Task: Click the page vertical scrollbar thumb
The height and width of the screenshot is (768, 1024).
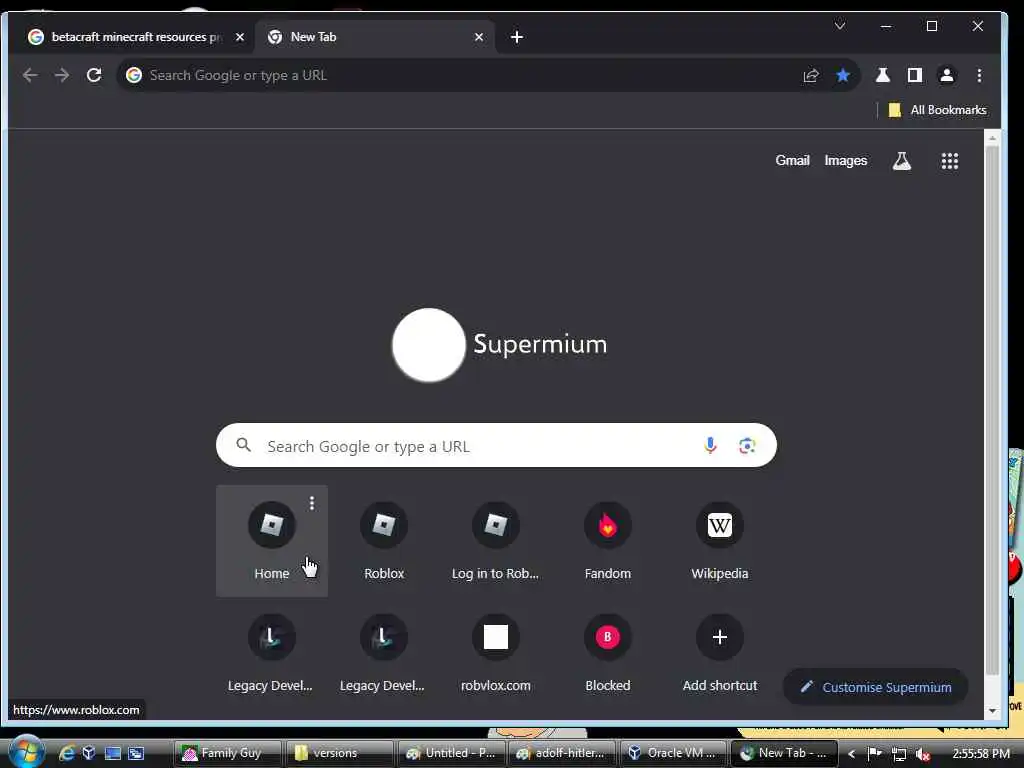Action: [992, 410]
